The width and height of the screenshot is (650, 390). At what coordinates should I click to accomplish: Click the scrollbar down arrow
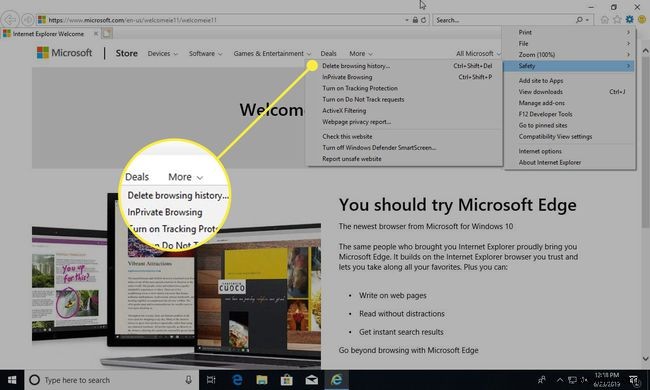[645, 359]
